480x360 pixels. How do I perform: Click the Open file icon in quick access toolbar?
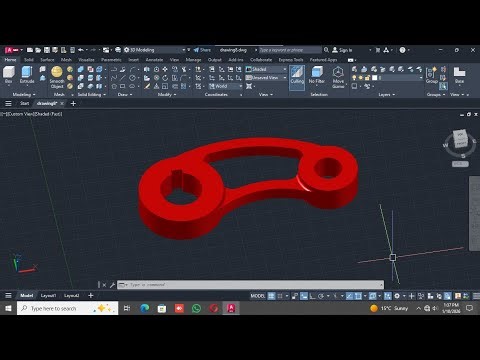tap(38, 50)
